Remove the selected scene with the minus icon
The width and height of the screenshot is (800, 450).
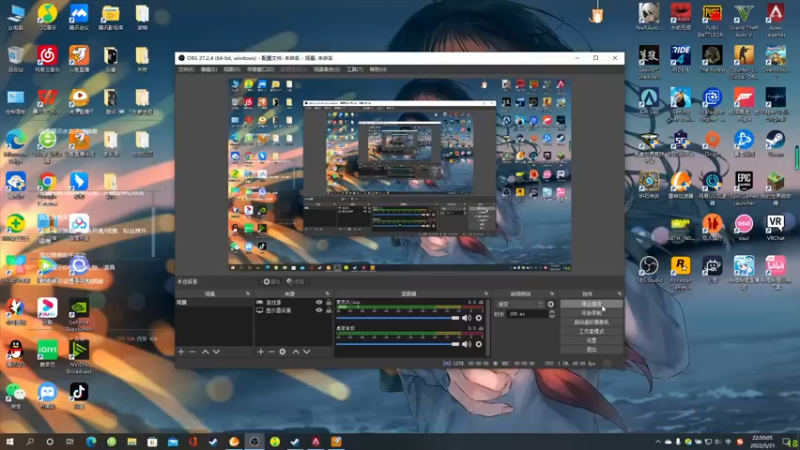coord(192,352)
